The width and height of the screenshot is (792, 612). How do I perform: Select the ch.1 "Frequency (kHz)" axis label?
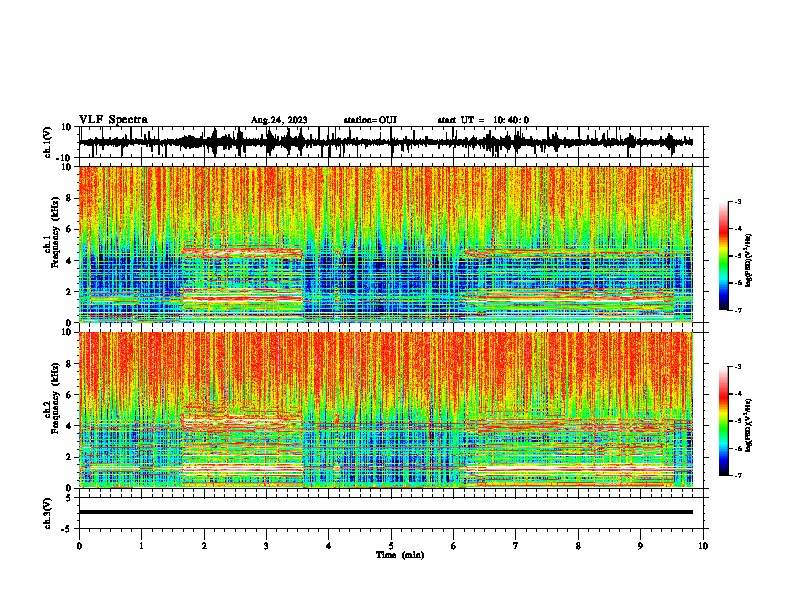click(x=55, y=233)
